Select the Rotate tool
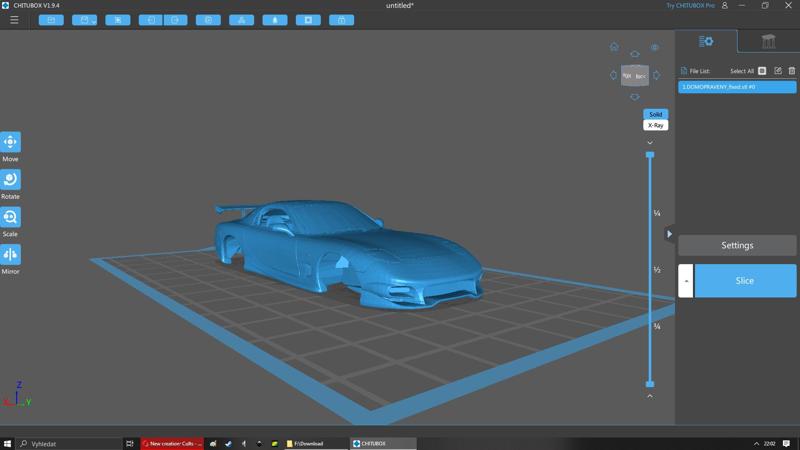The width and height of the screenshot is (800, 450). click(10, 180)
